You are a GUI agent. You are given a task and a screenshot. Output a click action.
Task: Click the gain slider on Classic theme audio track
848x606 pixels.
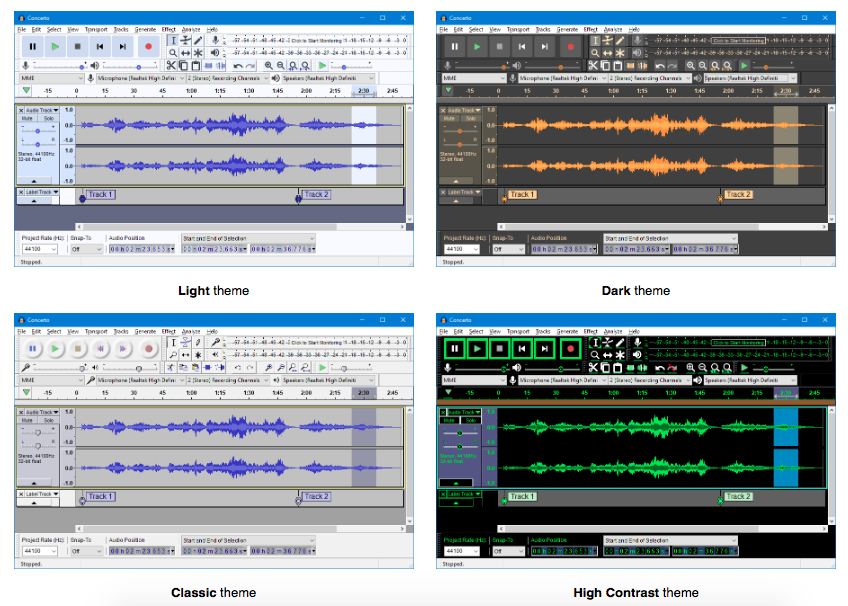coord(38,434)
